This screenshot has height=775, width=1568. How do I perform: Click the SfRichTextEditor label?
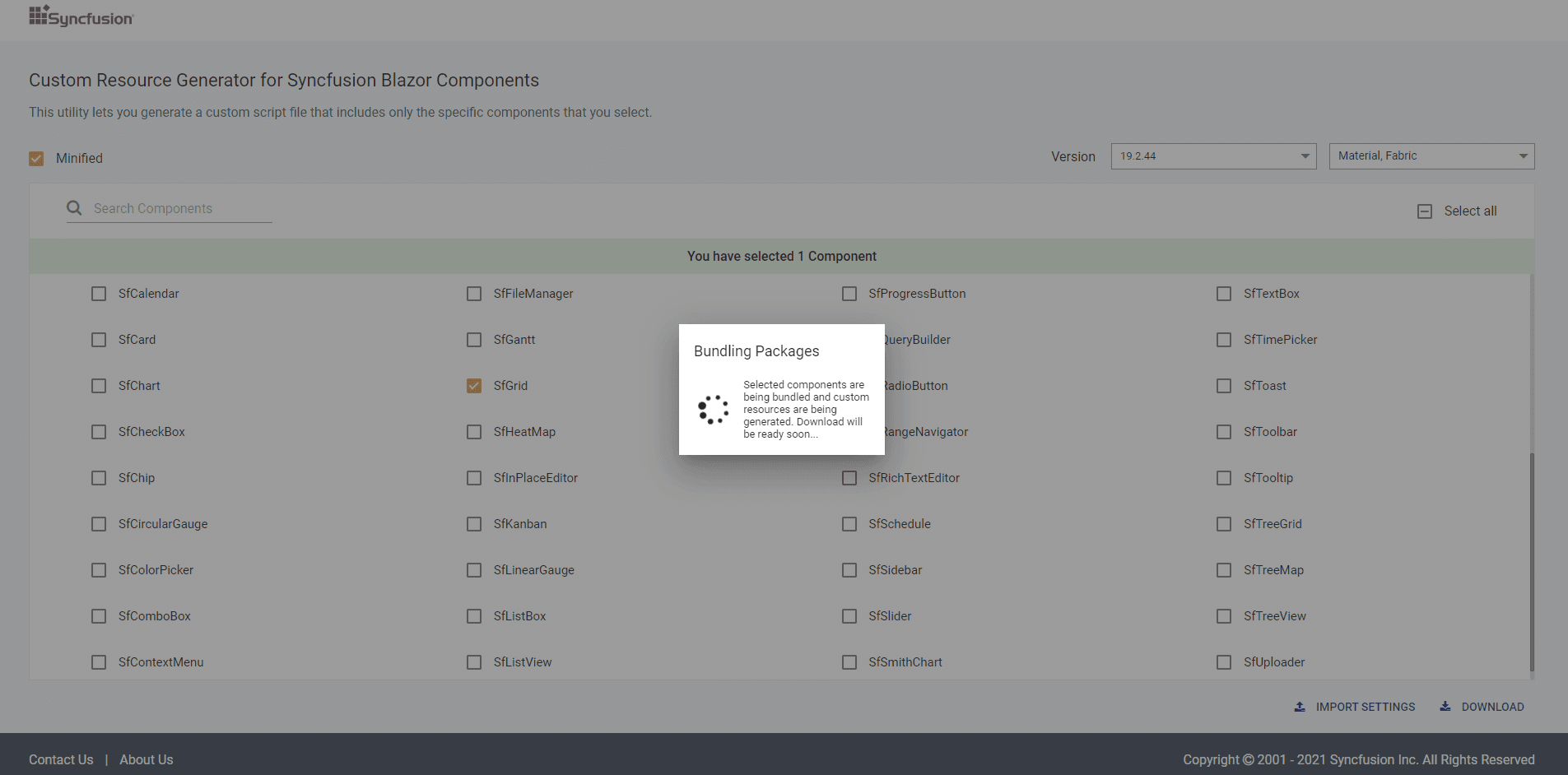(x=914, y=478)
